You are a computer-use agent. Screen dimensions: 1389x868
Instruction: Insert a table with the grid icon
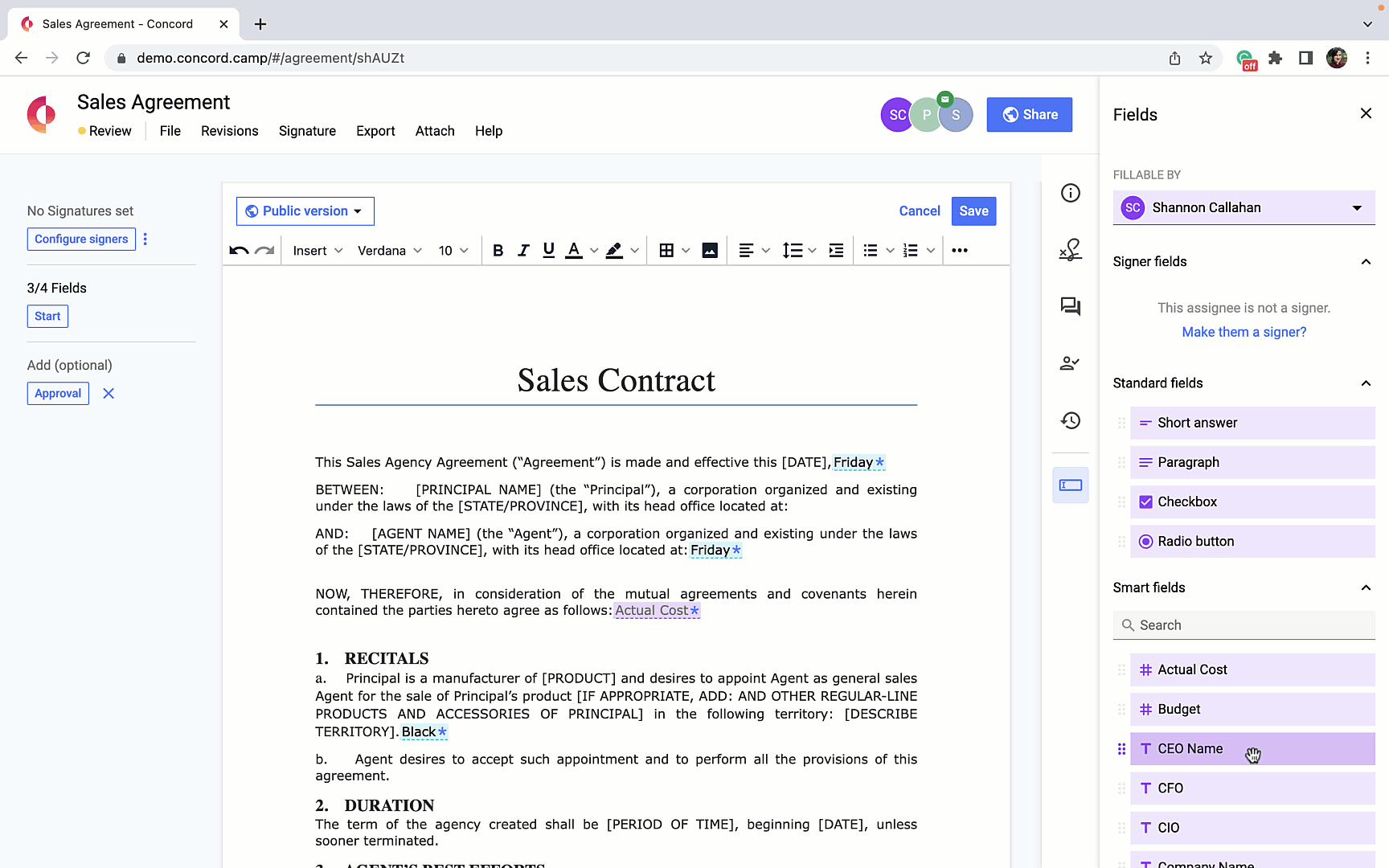pyautogui.click(x=666, y=251)
